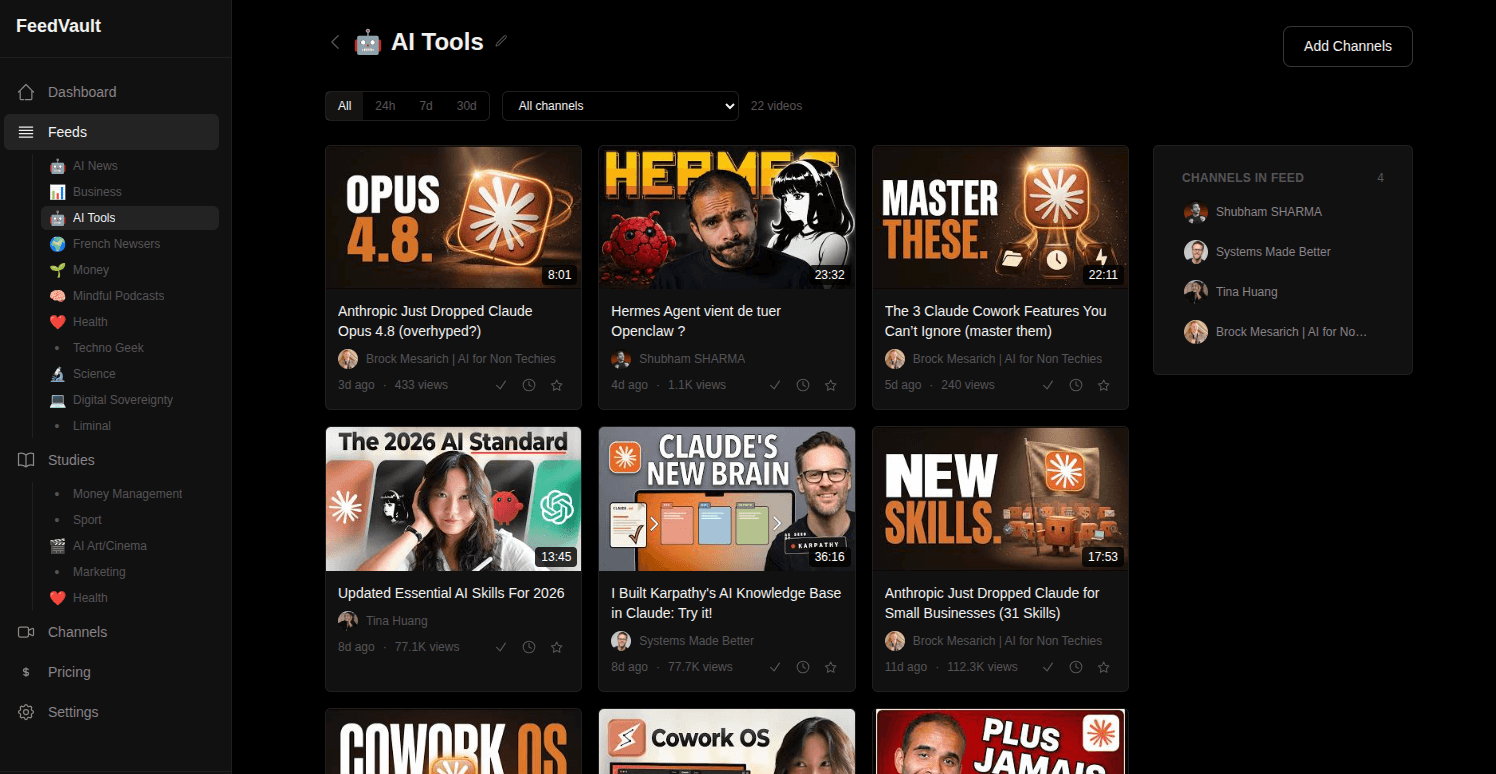Save Essential AI Skills video for later
The height and width of the screenshot is (774, 1496).
[529, 647]
